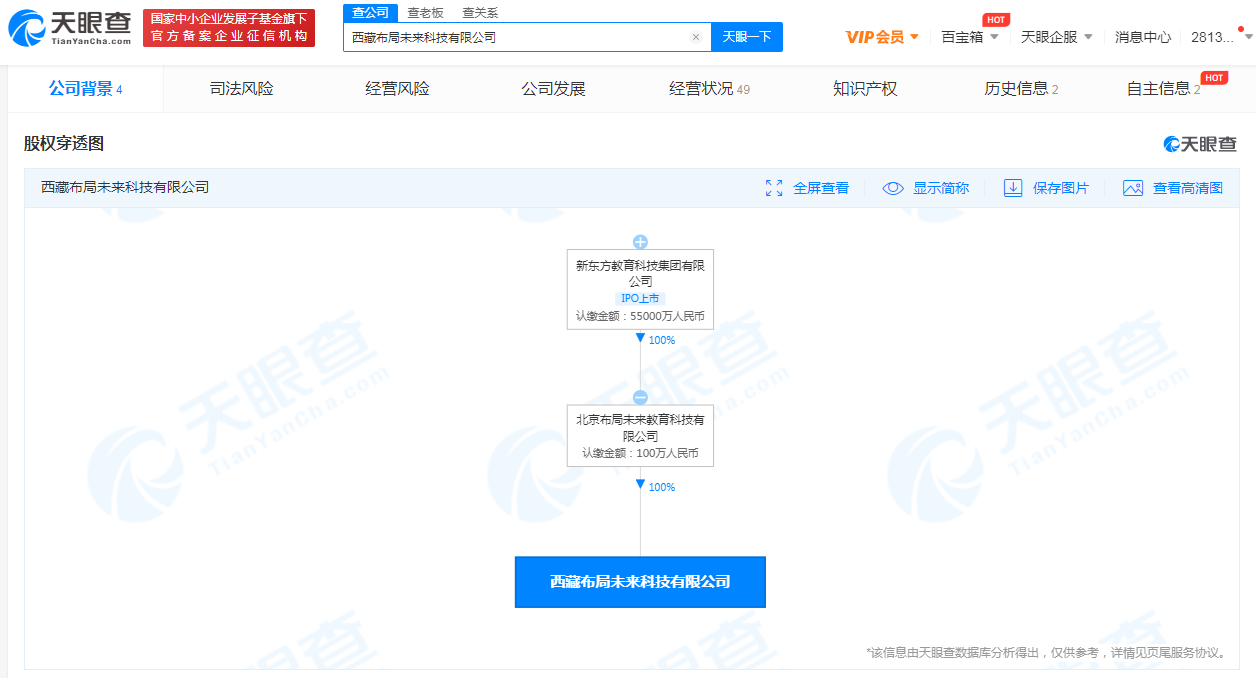Click the 显示简称 label
This screenshot has width=1256, height=678.
941,188
